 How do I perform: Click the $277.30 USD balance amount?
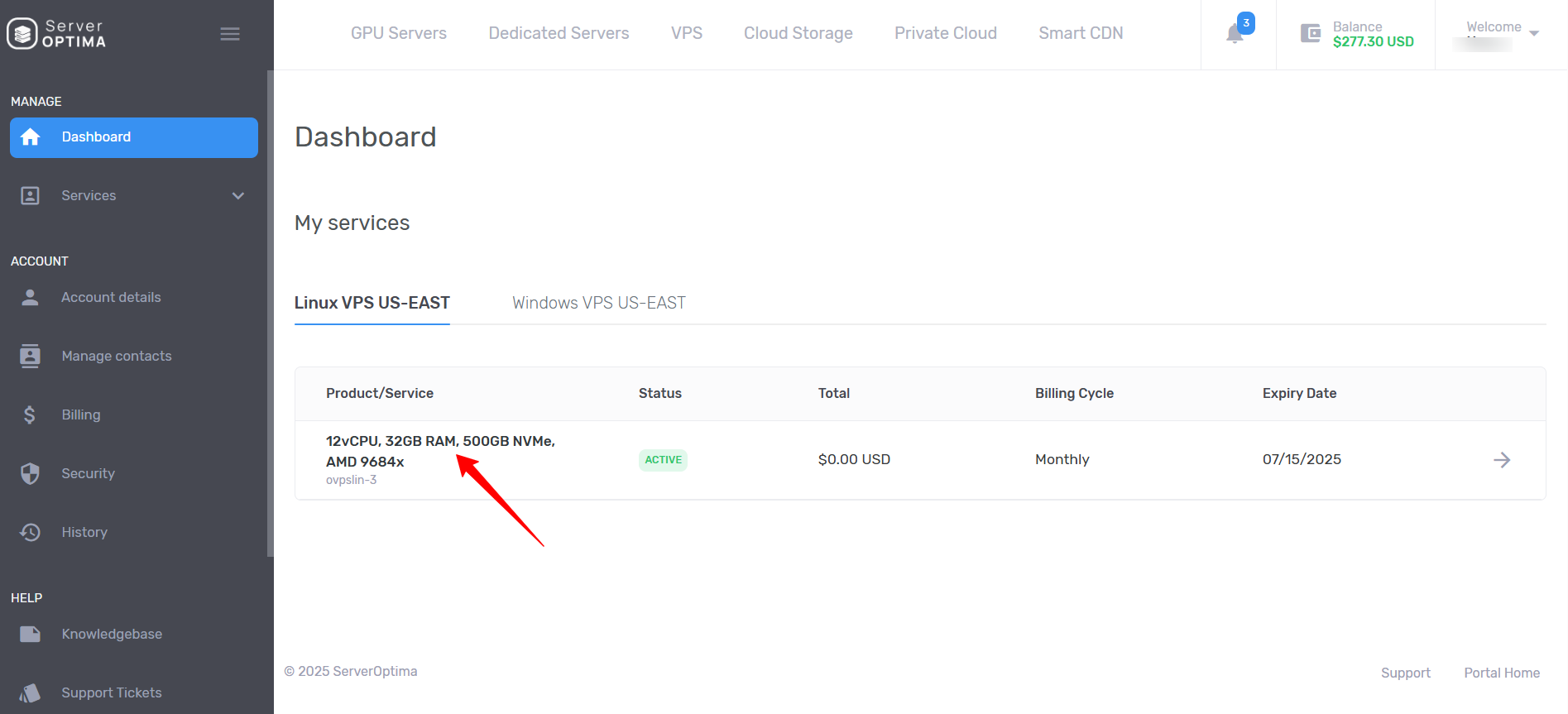pos(1374,41)
